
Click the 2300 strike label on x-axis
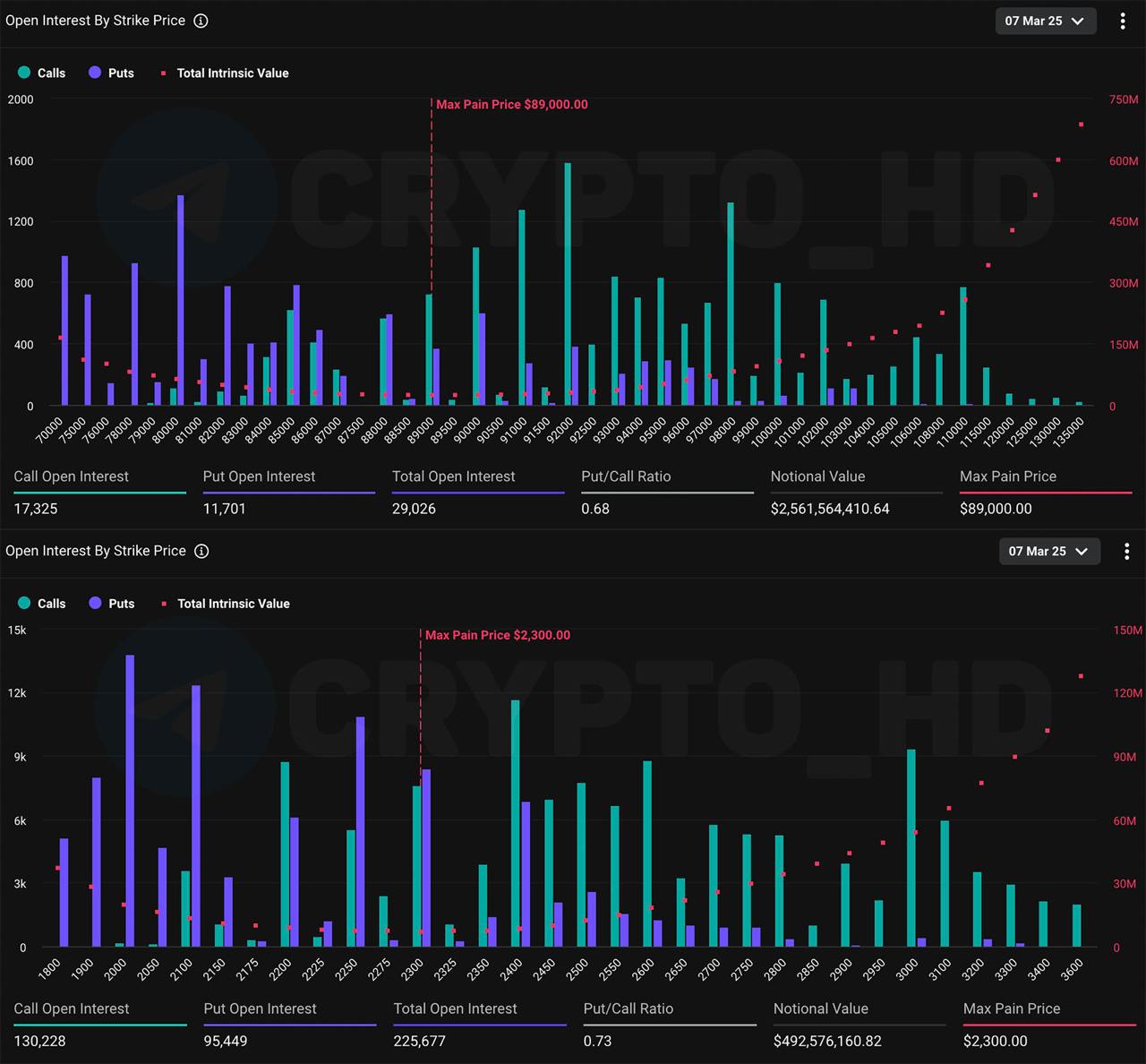(x=412, y=968)
